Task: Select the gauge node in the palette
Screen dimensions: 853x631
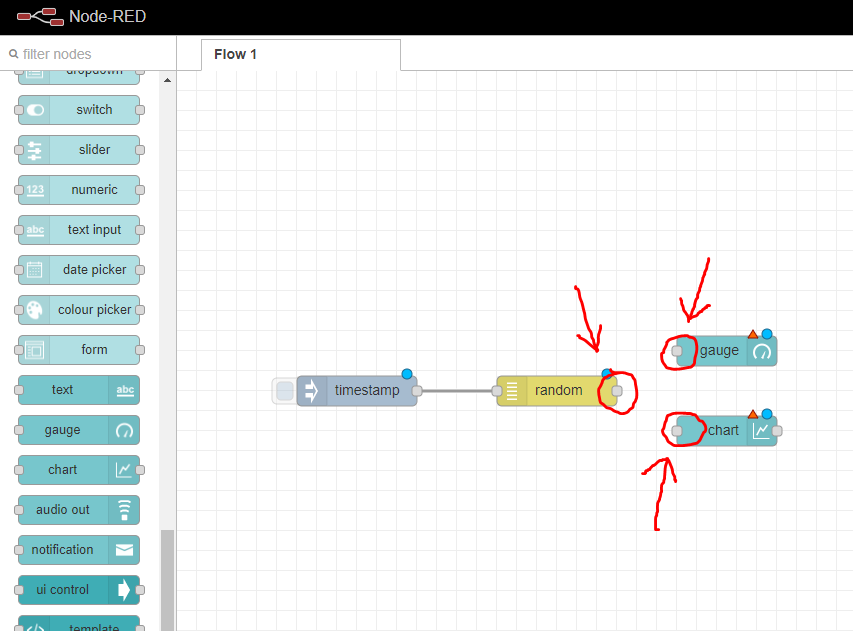Action: point(78,430)
